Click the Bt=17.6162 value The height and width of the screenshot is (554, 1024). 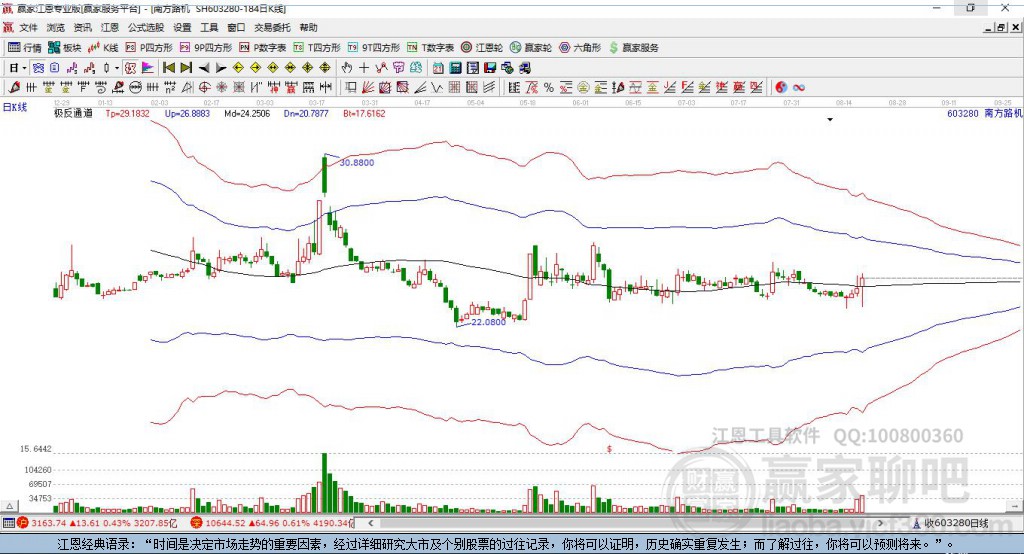(x=364, y=113)
